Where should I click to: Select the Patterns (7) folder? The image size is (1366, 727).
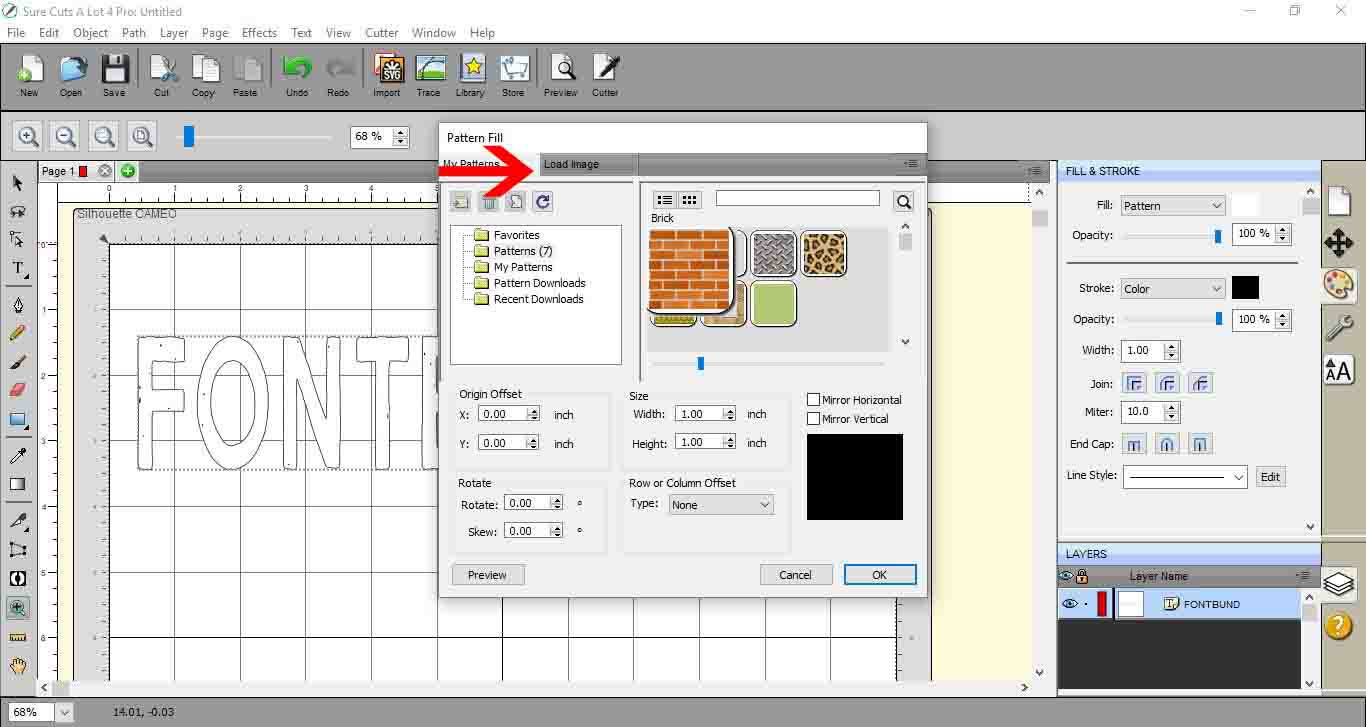tap(523, 251)
